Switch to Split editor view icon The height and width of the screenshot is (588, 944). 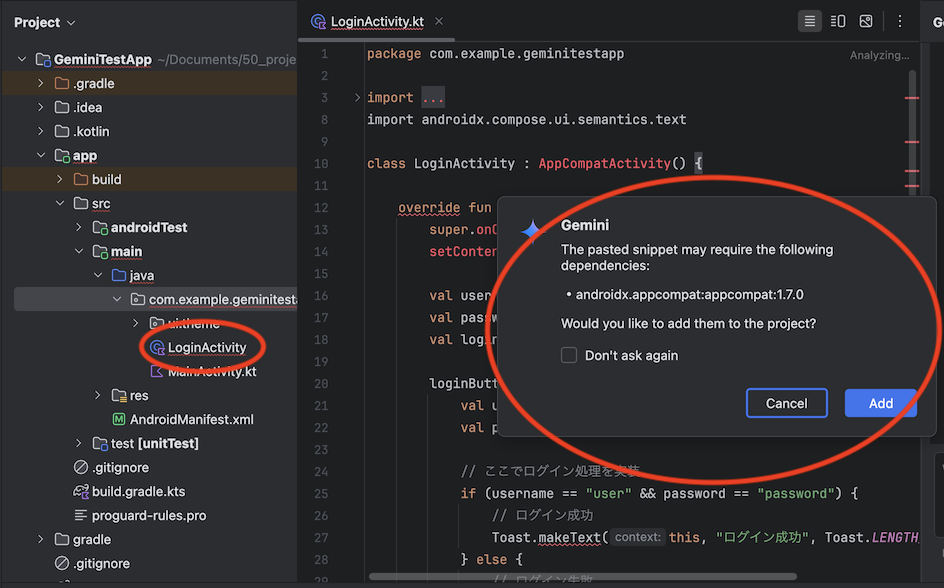pos(838,22)
